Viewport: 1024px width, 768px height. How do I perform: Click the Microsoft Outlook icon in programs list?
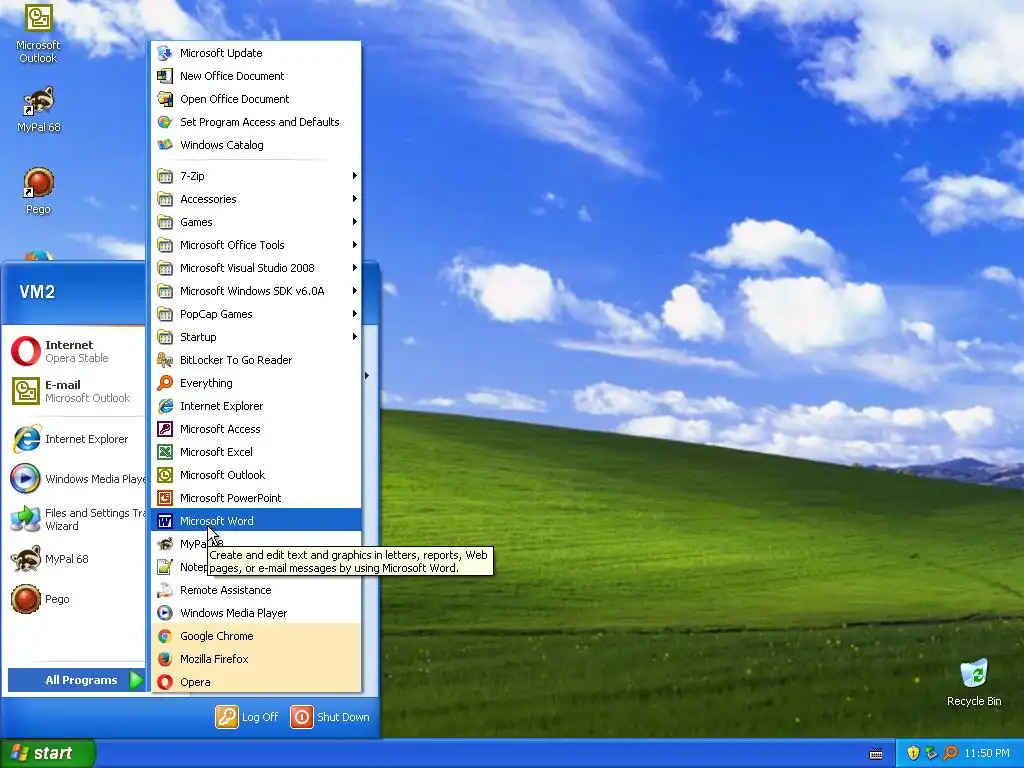click(x=165, y=475)
